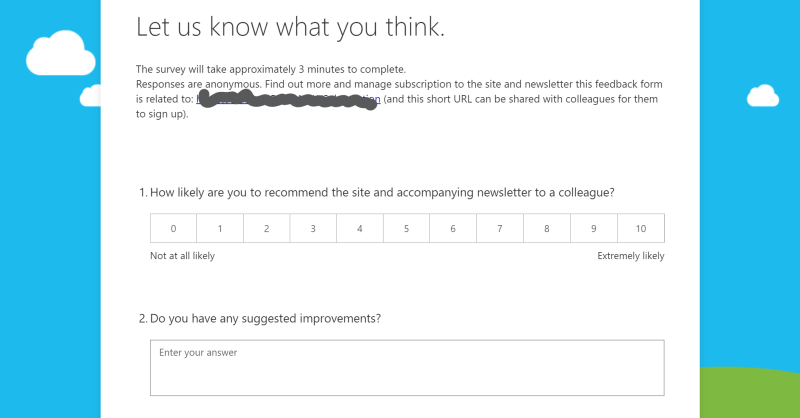Viewport: 800px width, 418px height.
Task: Choose rating 2 on the scale
Action: point(267,229)
